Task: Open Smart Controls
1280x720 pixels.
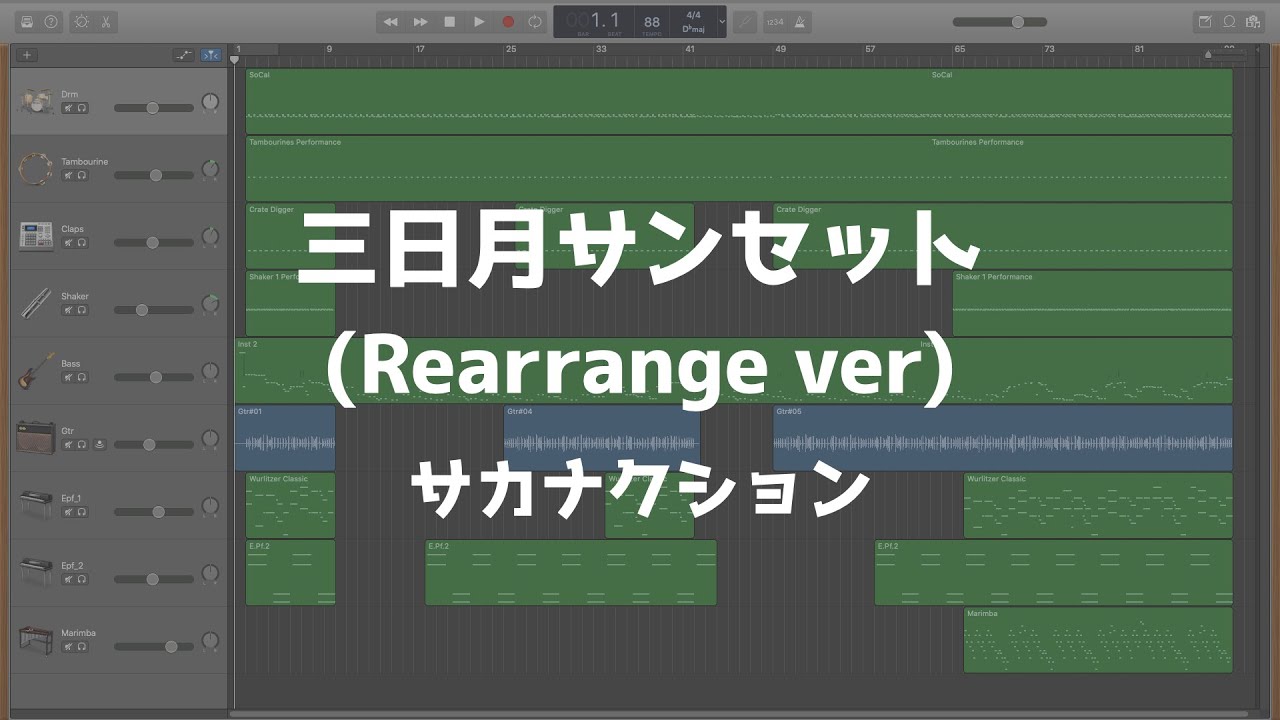Action: point(81,21)
